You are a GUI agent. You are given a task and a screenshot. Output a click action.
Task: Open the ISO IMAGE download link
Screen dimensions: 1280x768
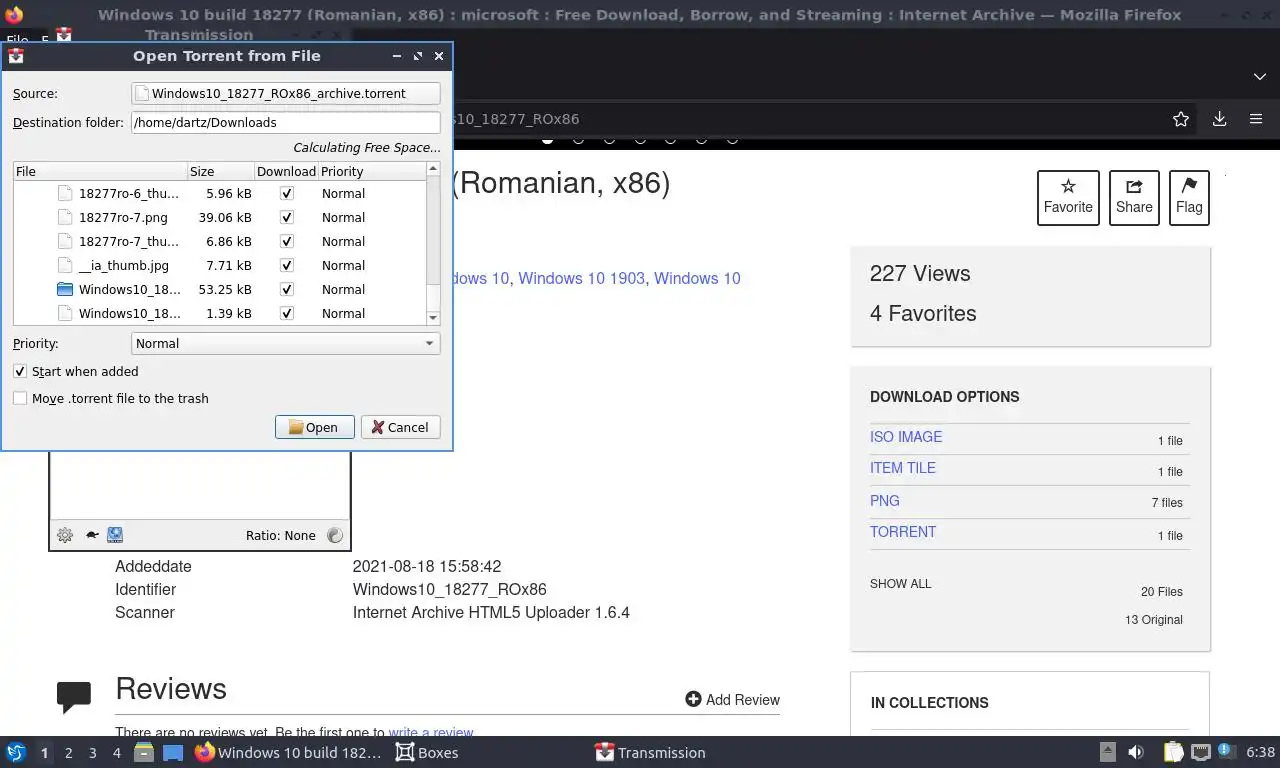point(906,437)
